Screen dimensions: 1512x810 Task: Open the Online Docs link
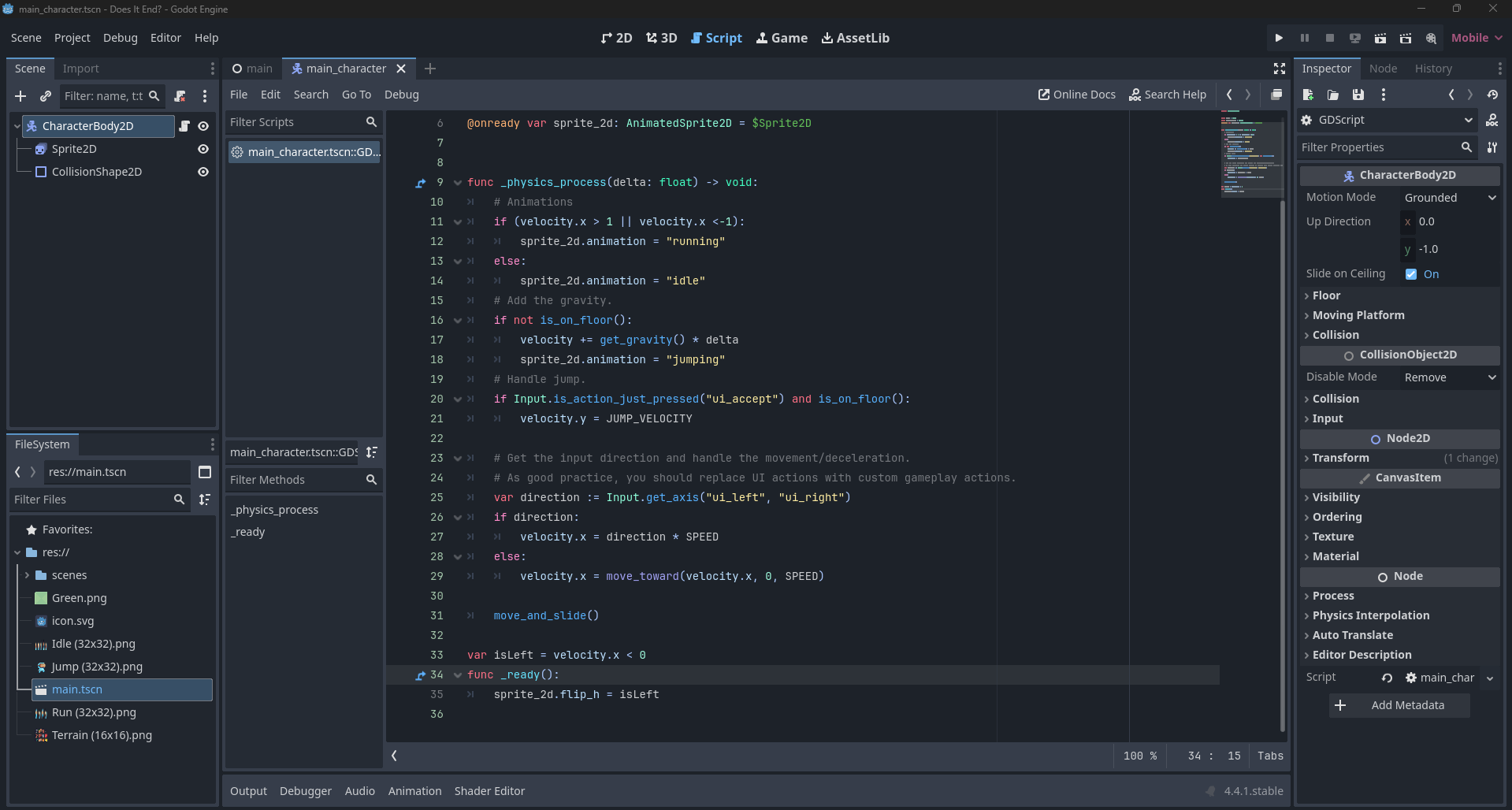pyautogui.click(x=1076, y=95)
